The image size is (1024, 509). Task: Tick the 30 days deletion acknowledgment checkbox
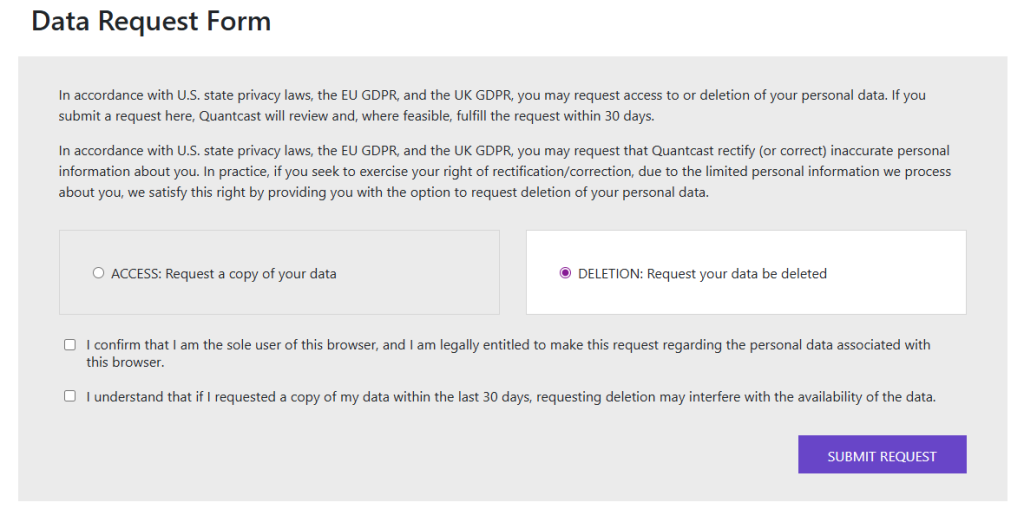point(70,396)
